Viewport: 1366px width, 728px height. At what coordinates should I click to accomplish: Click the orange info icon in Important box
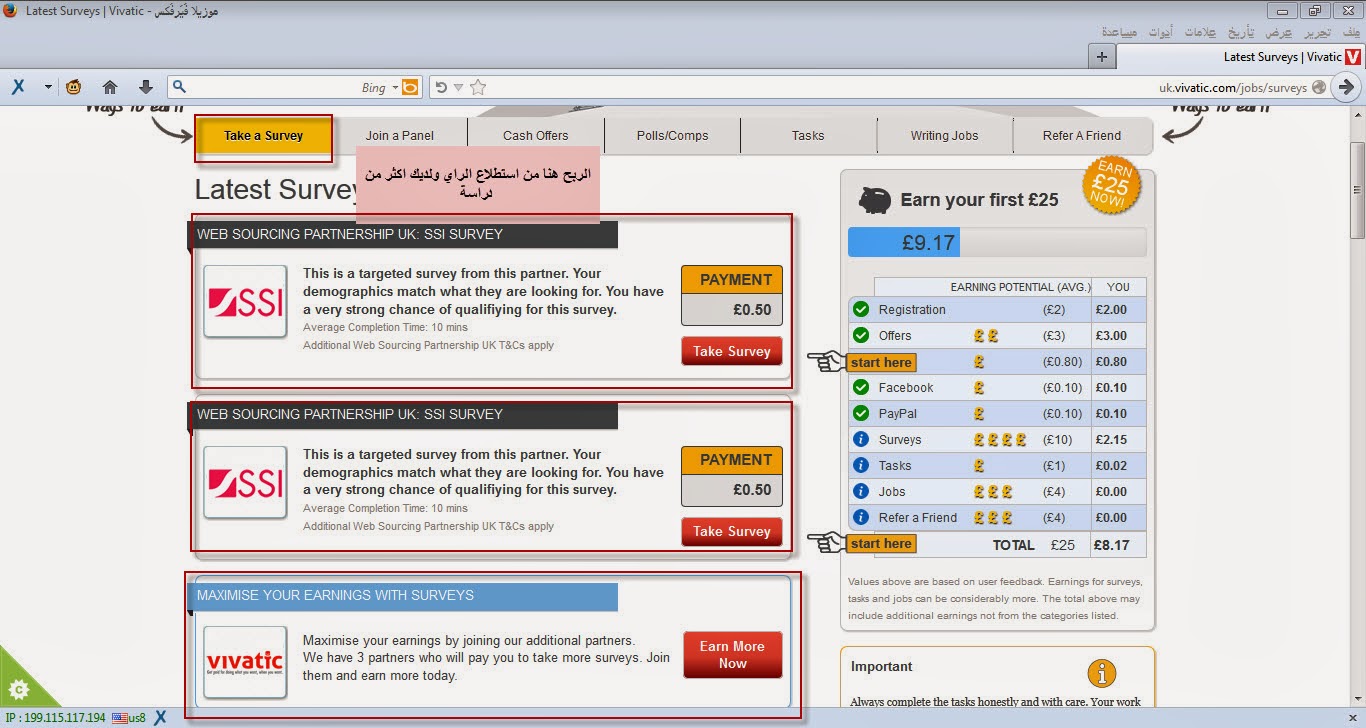tap(1101, 673)
